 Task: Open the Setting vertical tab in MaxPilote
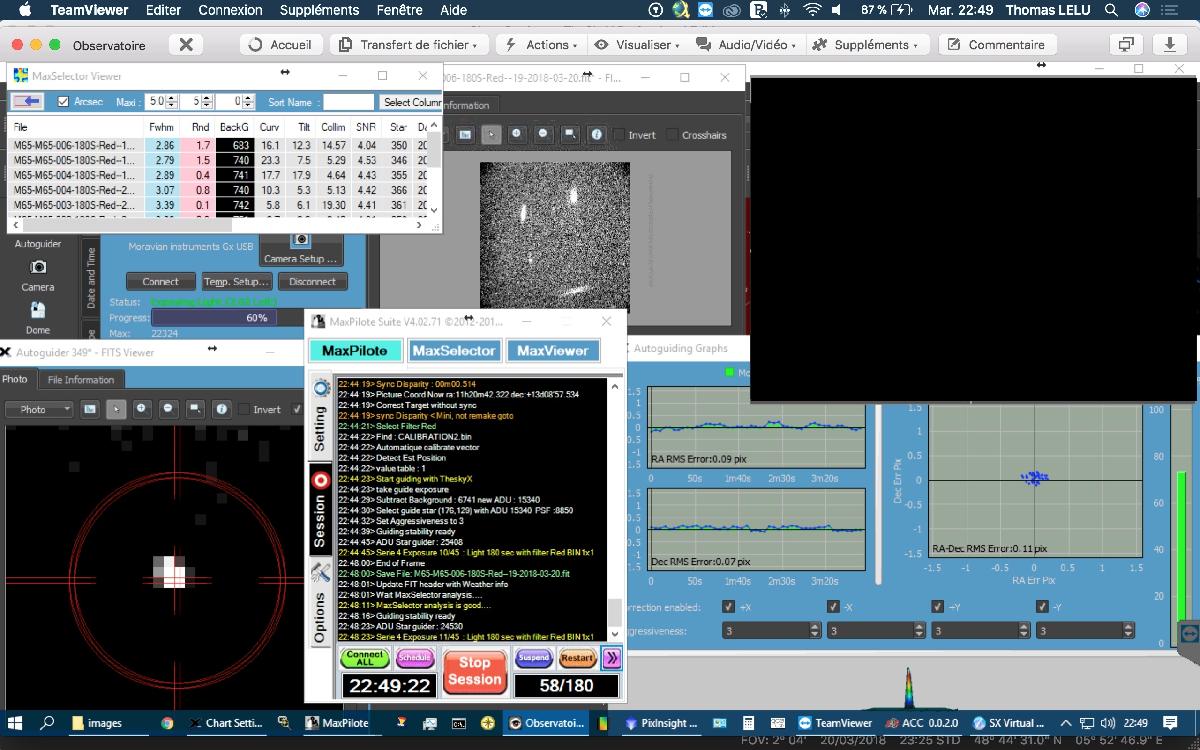tap(320, 417)
